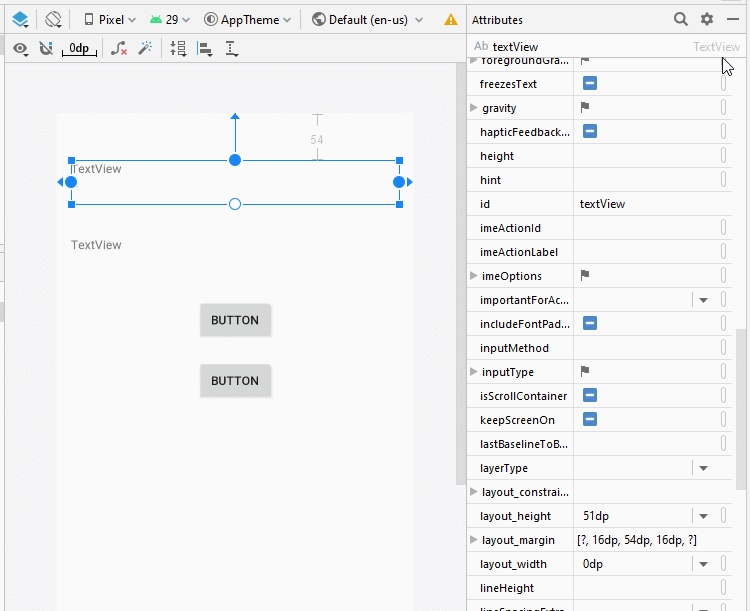This screenshot has height=611, width=750.
Task: Open the layout_height dropdown arrow
Action: pyautogui.click(x=703, y=516)
